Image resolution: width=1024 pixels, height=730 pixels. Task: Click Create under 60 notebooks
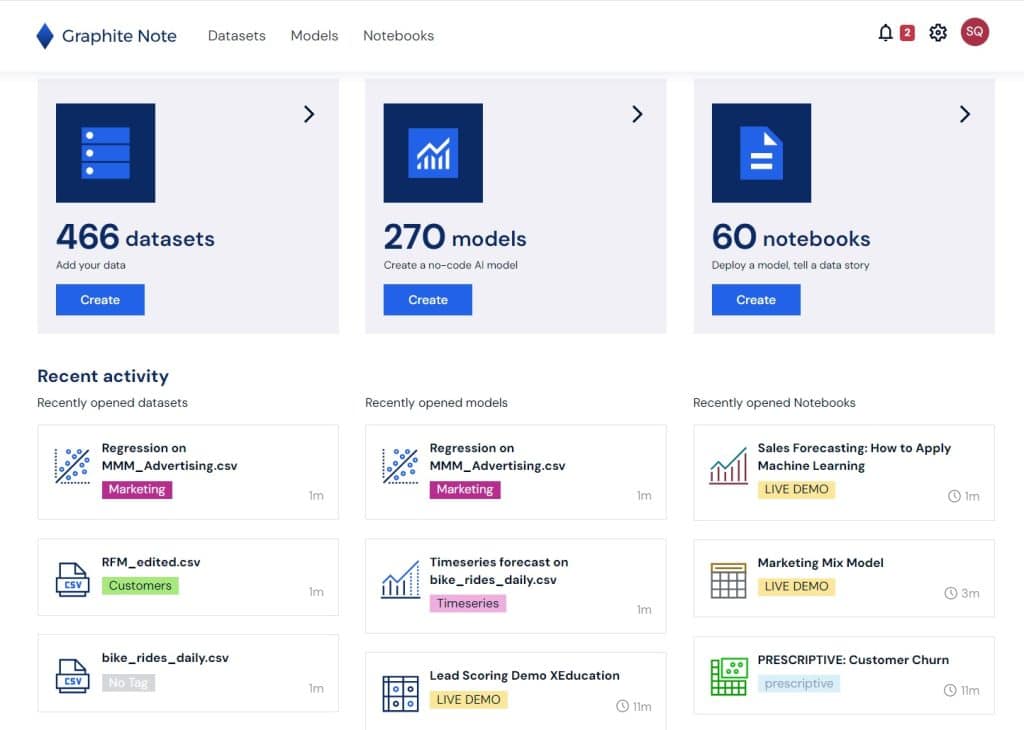click(755, 299)
